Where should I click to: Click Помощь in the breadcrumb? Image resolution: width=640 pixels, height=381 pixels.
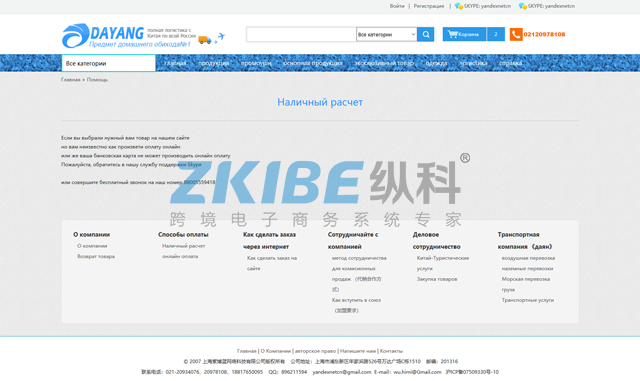click(97, 80)
